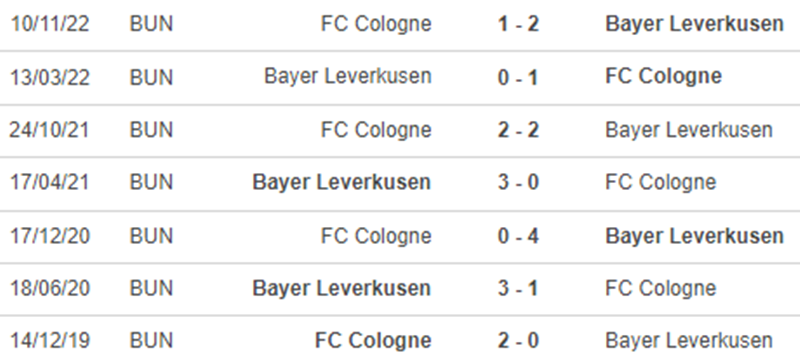Select bold FC Cologne on 14/12/19

(x=373, y=341)
